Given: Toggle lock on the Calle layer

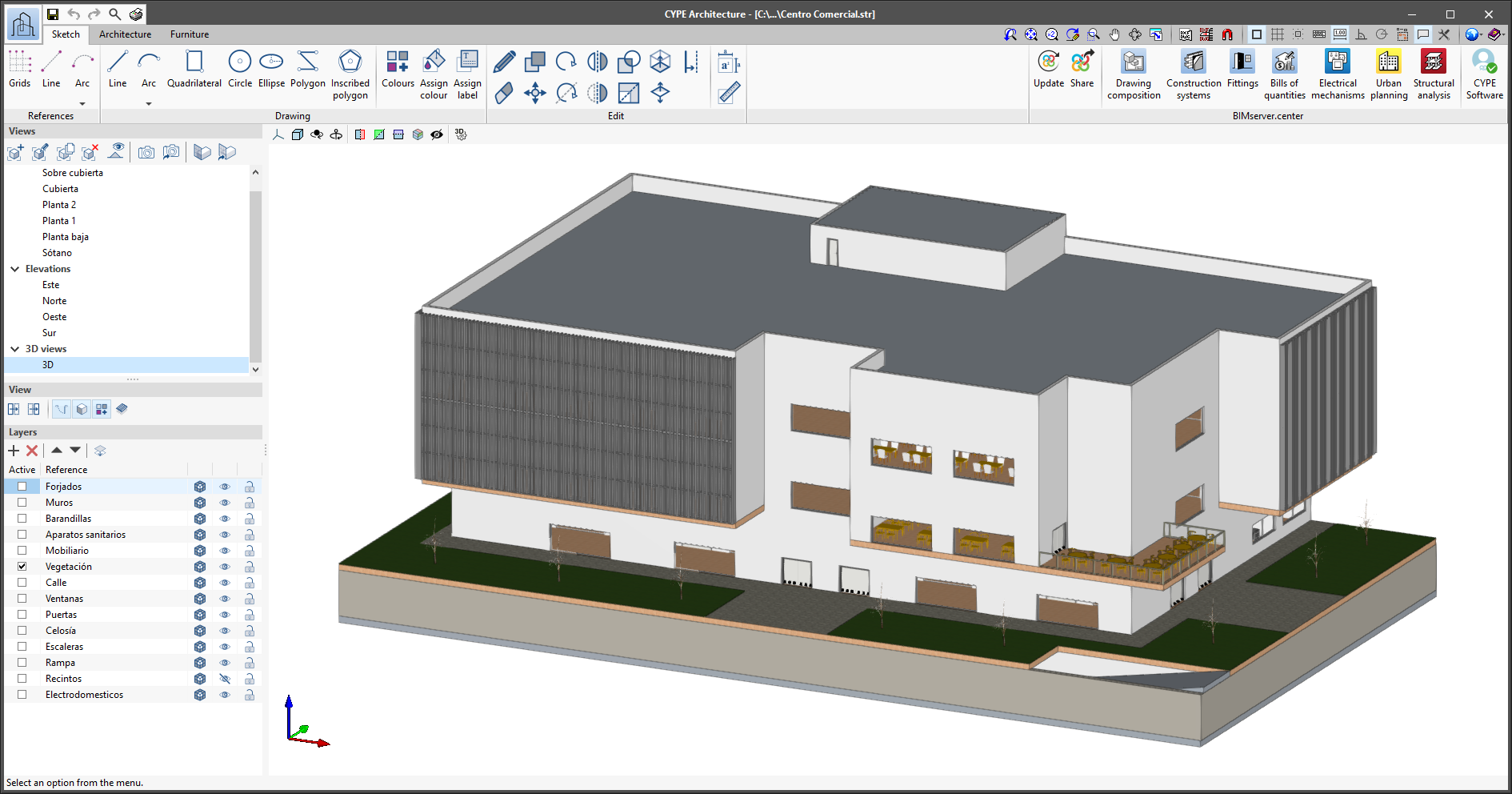Looking at the screenshot, I should 250,583.
